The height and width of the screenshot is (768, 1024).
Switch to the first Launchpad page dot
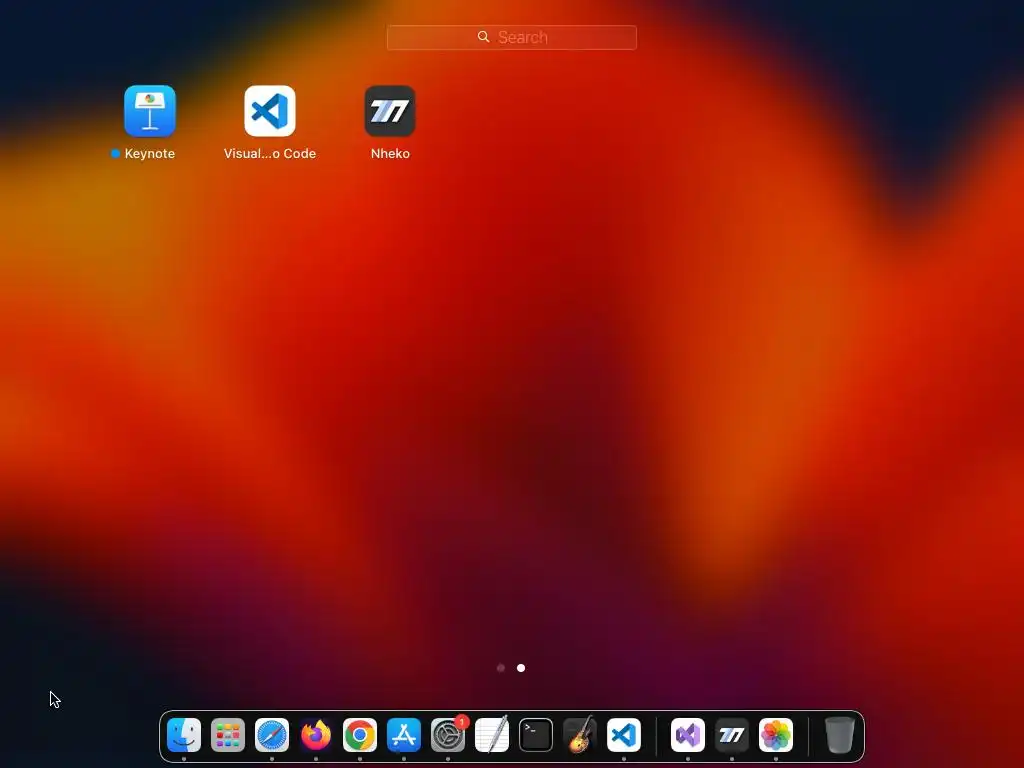click(x=501, y=668)
